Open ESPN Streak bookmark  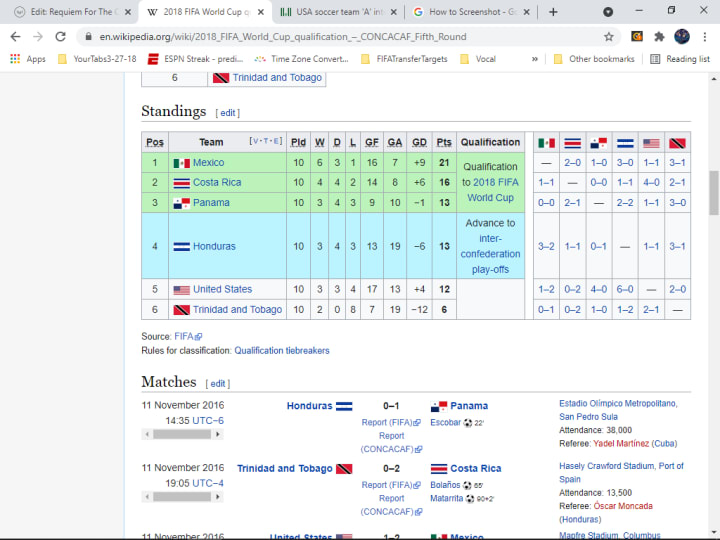tap(196, 59)
